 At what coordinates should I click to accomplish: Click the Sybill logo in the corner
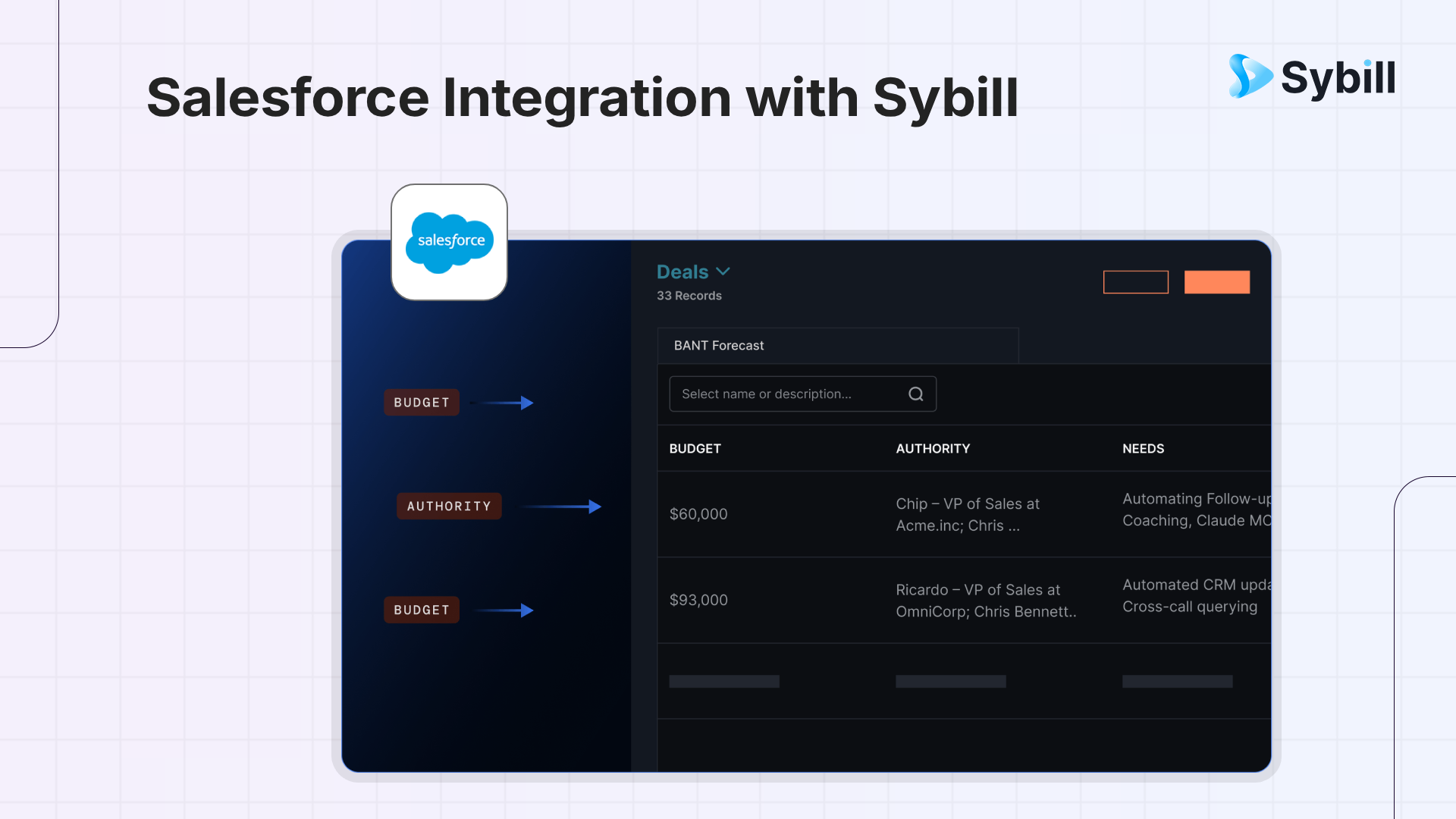coord(1312,77)
